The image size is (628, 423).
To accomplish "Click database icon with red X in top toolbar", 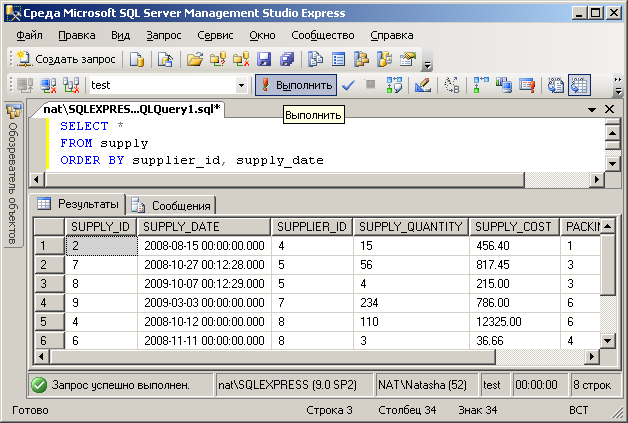I will (x=241, y=59).
